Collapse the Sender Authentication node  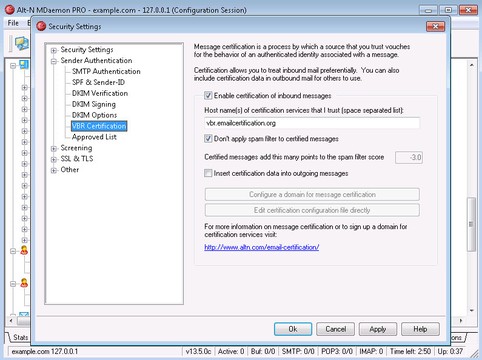(x=54, y=61)
